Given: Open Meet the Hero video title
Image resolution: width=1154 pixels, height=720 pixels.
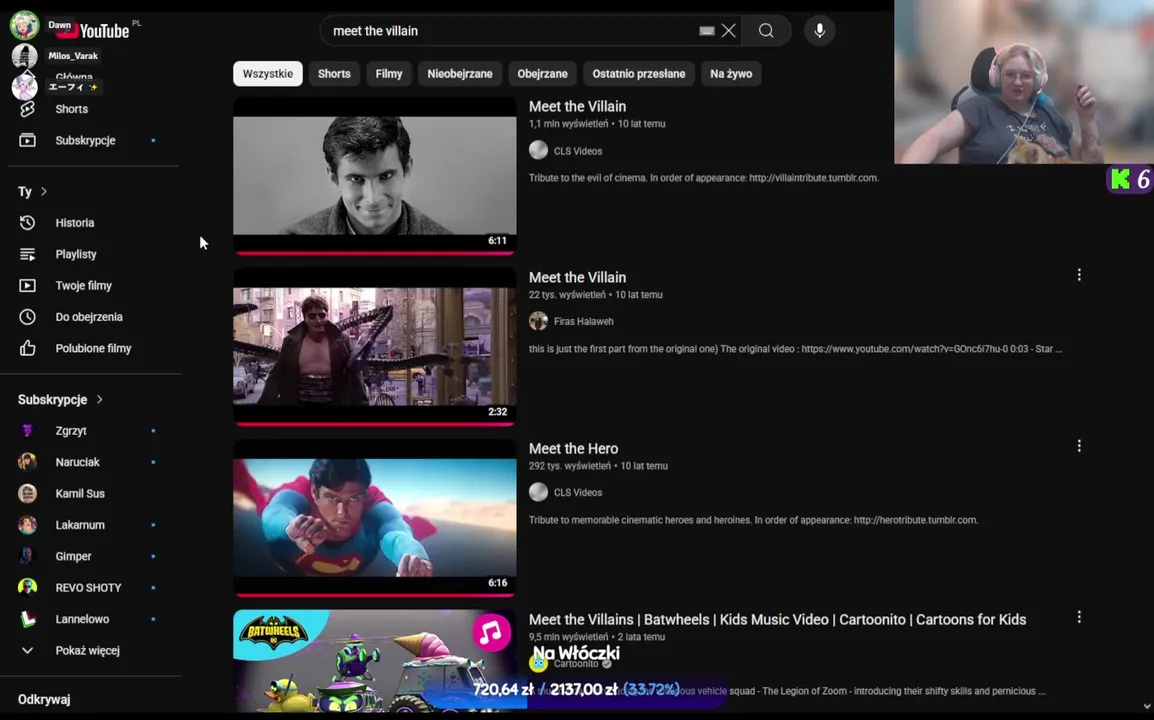Looking at the screenshot, I should (x=573, y=448).
